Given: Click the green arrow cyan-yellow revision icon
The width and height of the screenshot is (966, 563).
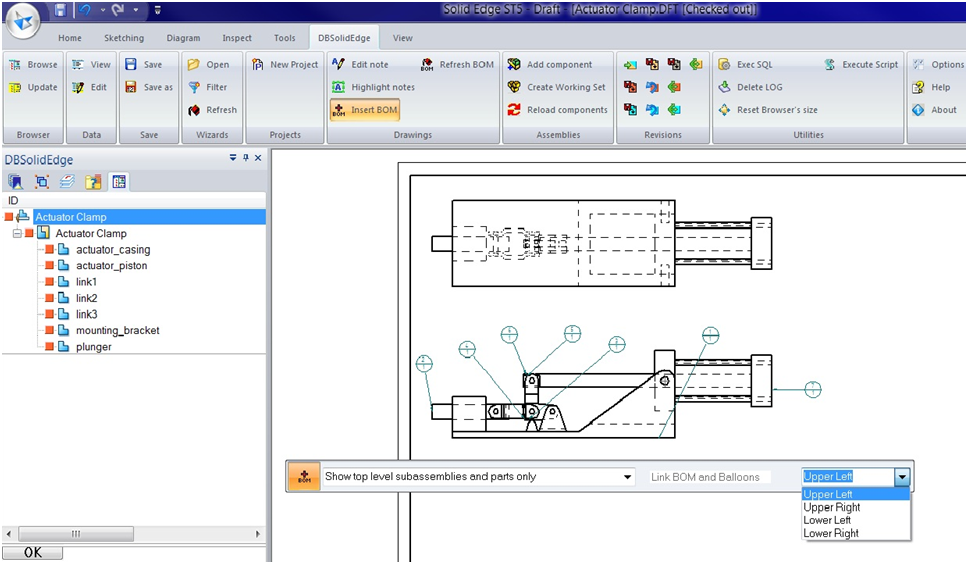Looking at the screenshot, I should click(630, 64).
